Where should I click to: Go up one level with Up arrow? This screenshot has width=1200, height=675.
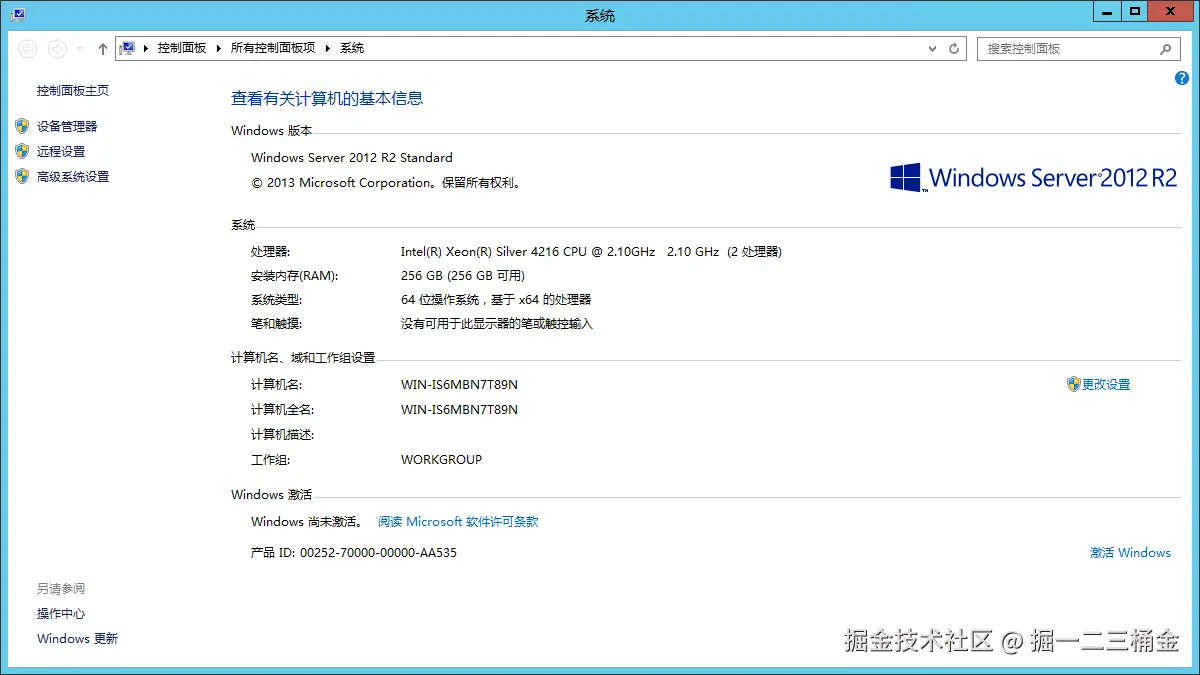[102, 48]
